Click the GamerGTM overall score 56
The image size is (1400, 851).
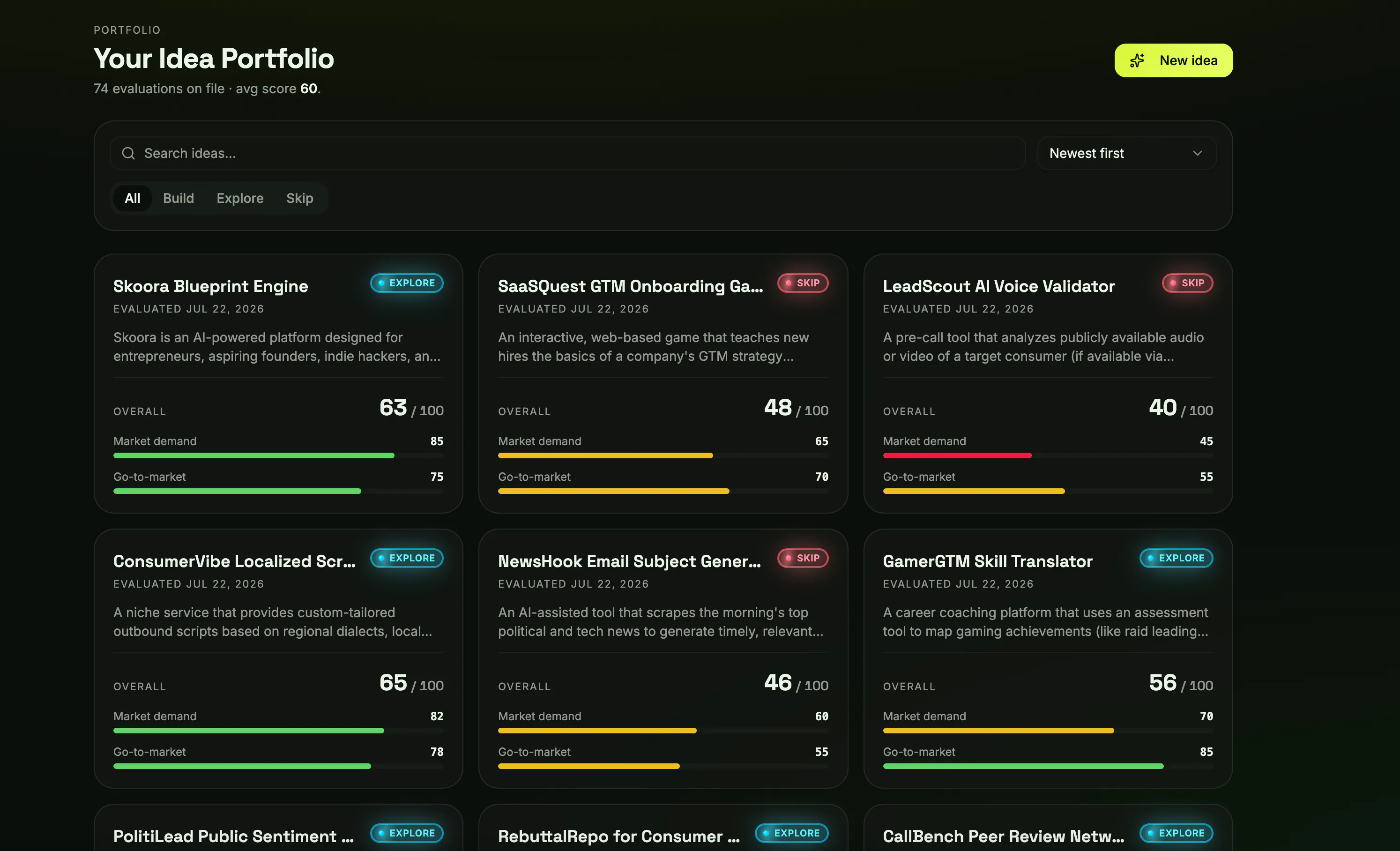point(1162,682)
